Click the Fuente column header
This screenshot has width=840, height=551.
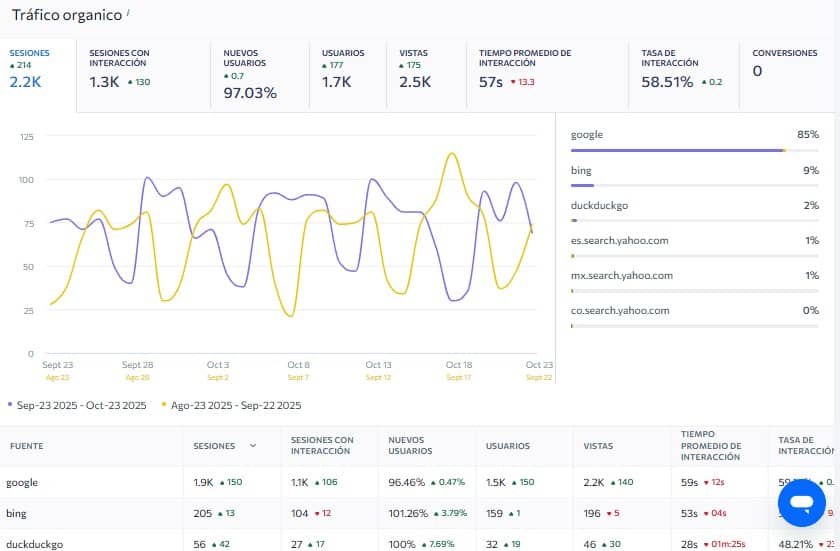pos(25,446)
